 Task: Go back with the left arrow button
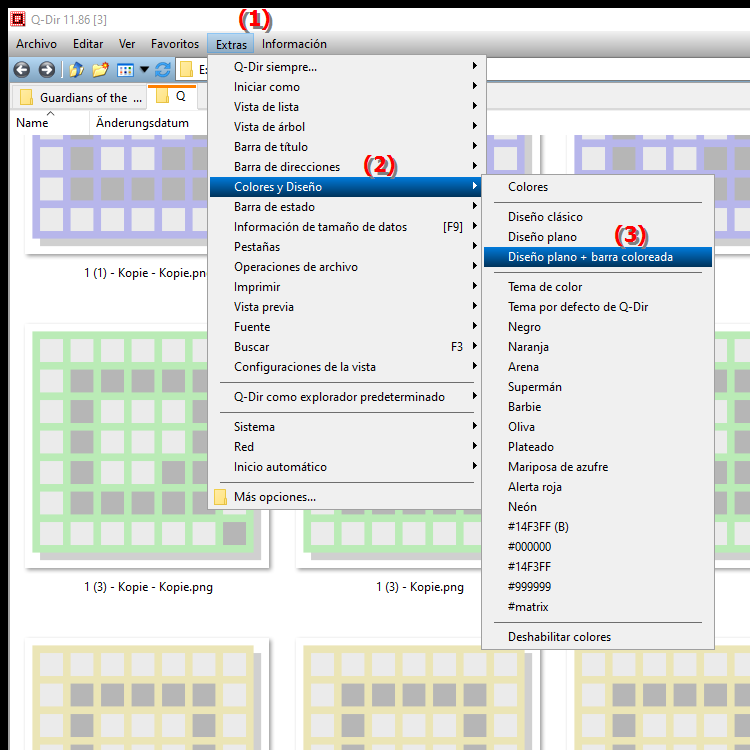pos(22,70)
